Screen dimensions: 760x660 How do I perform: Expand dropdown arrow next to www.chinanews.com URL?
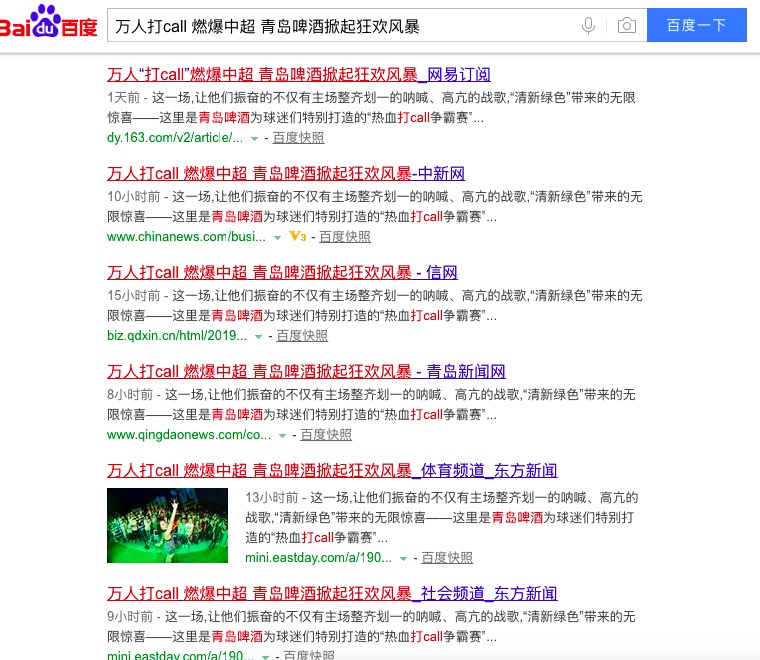[x=277, y=238]
